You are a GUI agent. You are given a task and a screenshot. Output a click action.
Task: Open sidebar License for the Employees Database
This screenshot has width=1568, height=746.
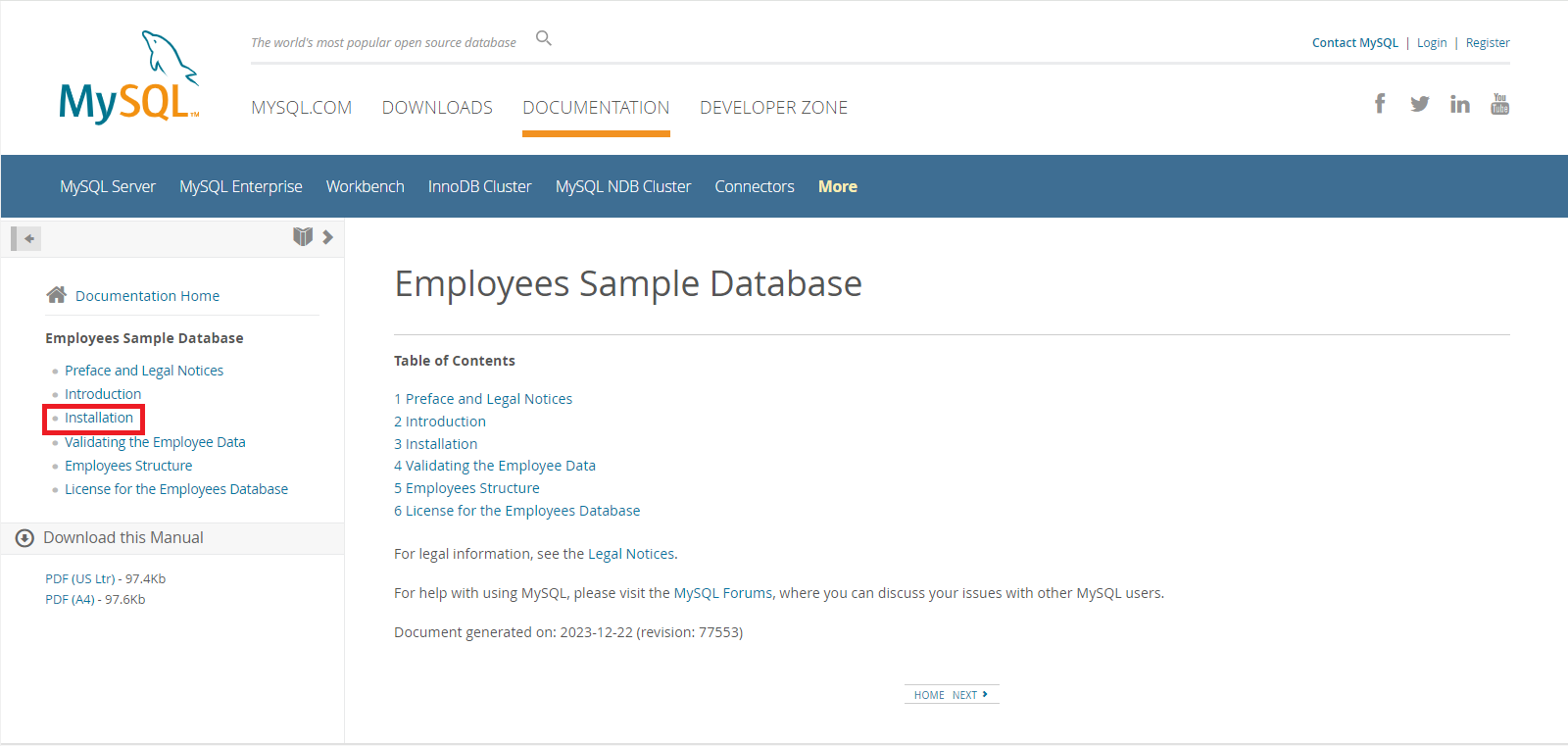[176, 489]
